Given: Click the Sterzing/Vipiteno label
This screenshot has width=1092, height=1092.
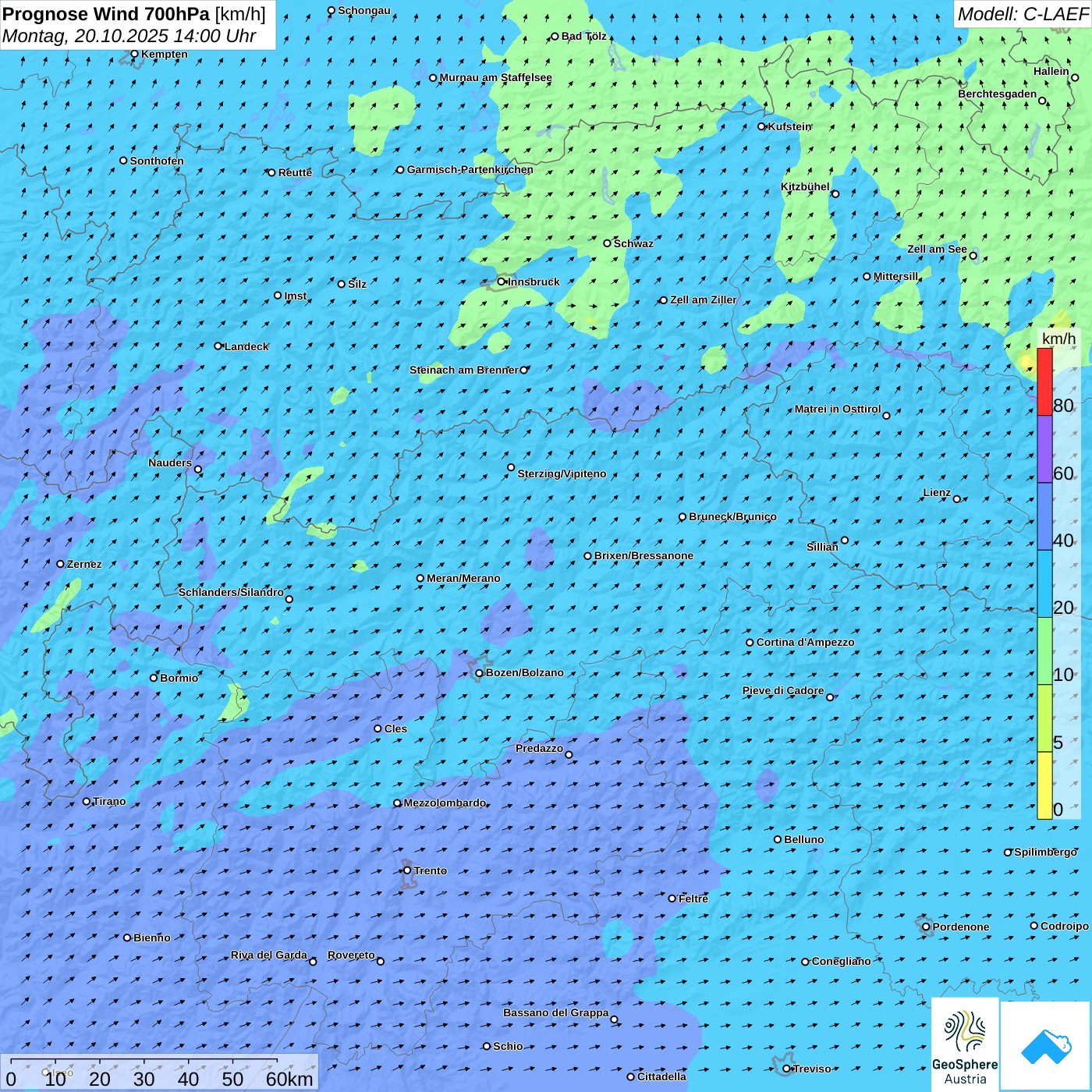Looking at the screenshot, I should tap(562, 473).
